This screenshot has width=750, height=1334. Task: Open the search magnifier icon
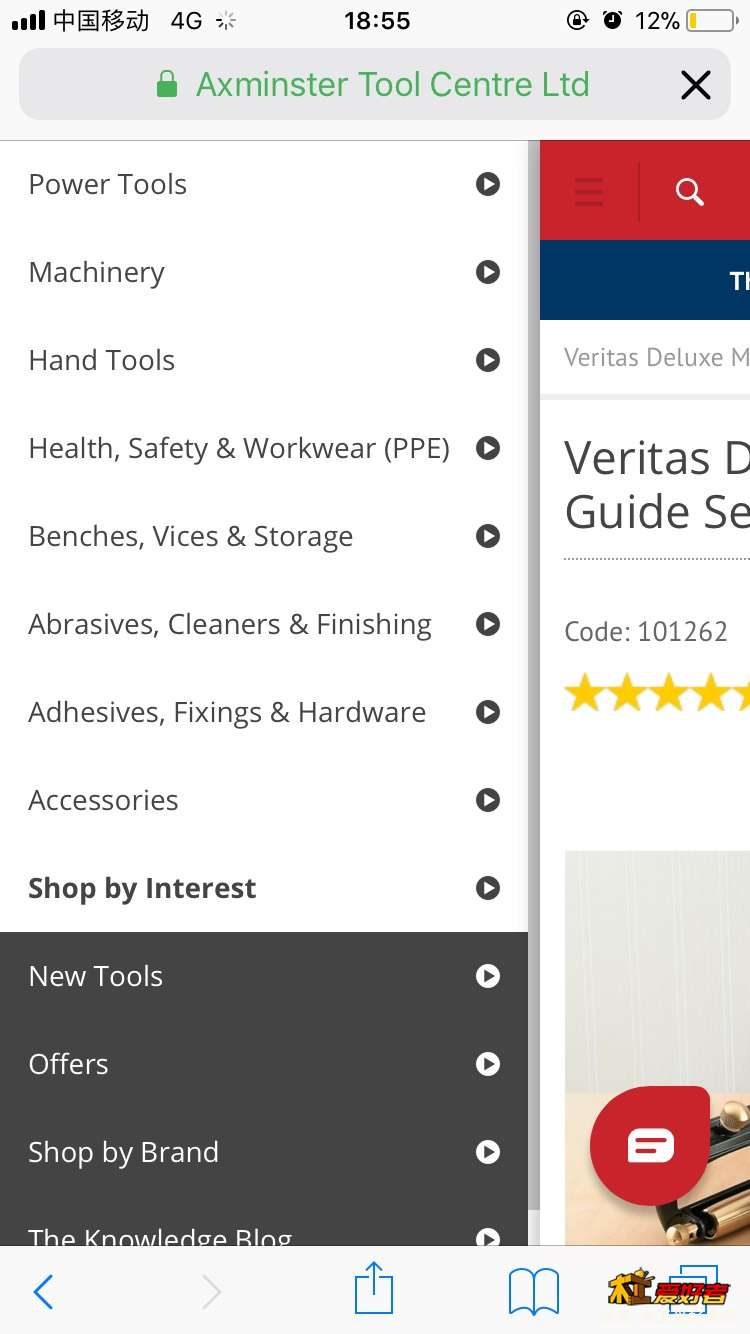(690, 192)
